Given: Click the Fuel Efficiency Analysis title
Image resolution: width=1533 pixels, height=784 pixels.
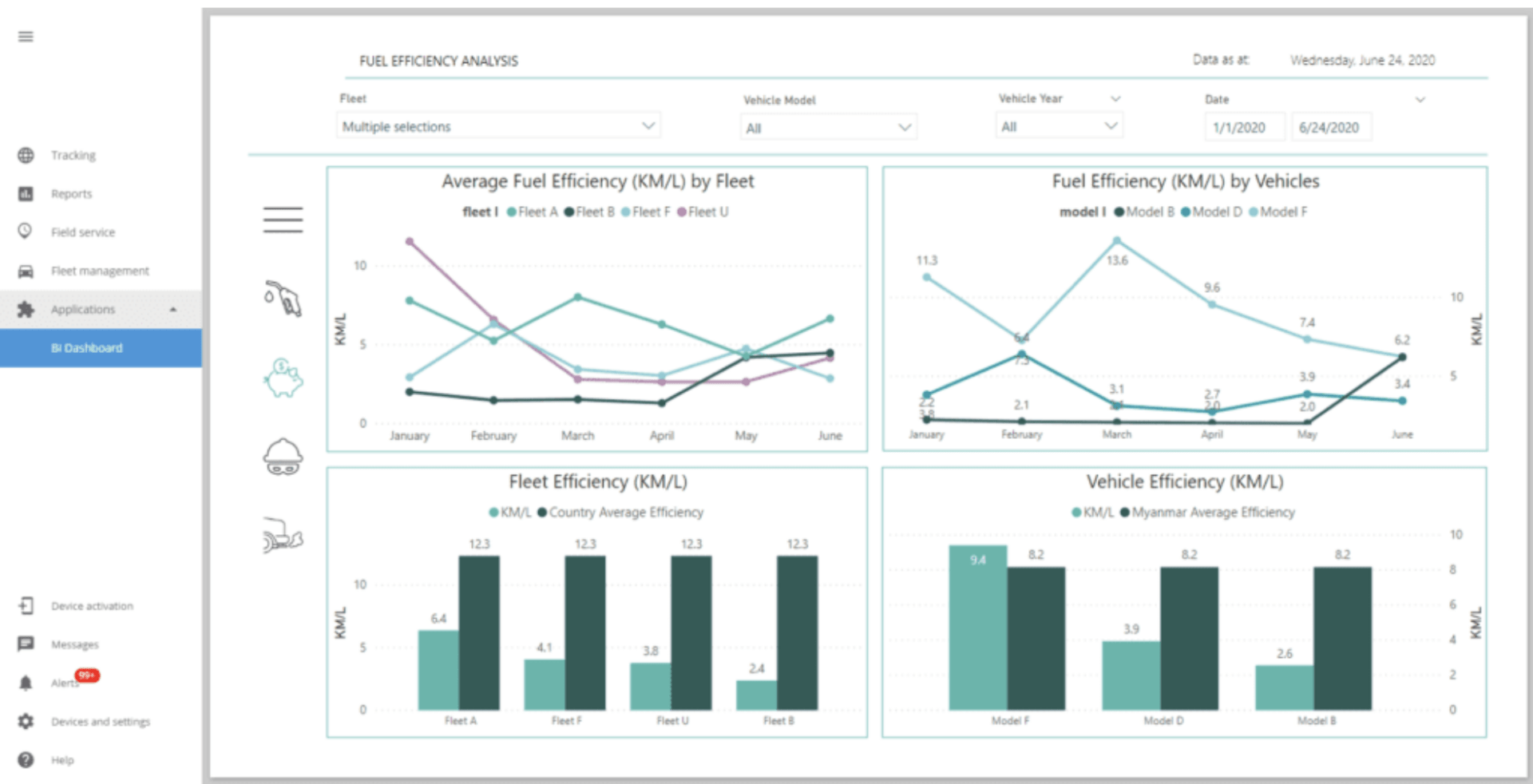Looking at the screenshot, I should [438, 61].
